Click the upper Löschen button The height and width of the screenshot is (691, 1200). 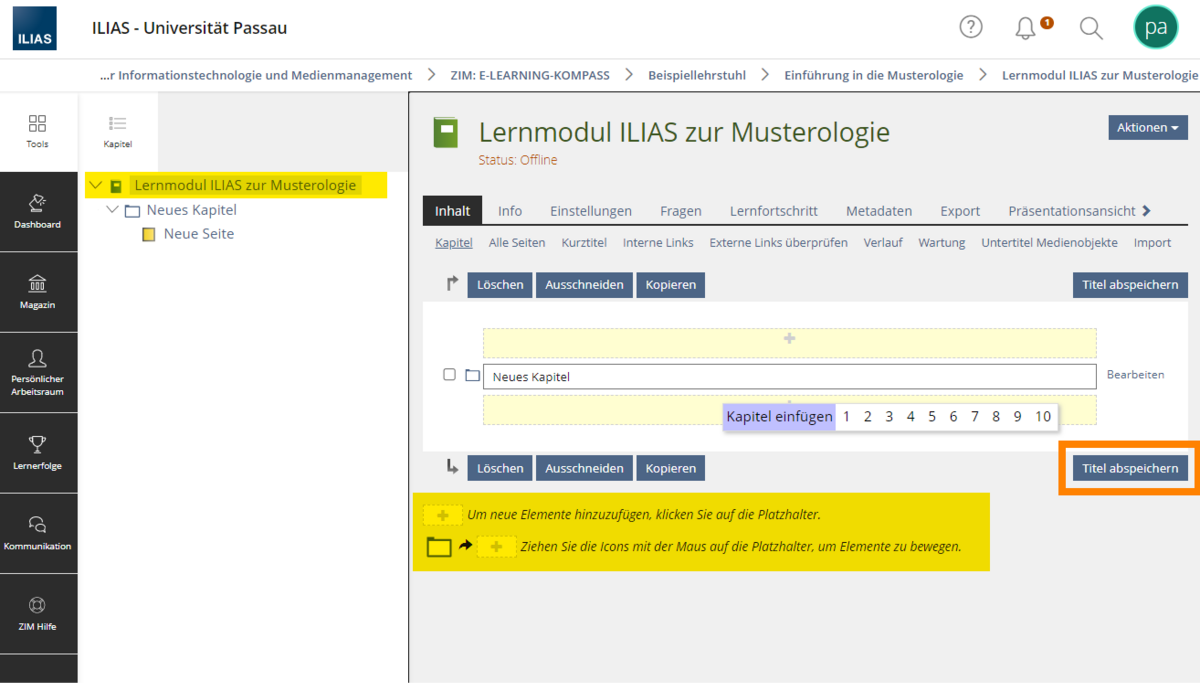pyautogui.click(x=500, y=285)
